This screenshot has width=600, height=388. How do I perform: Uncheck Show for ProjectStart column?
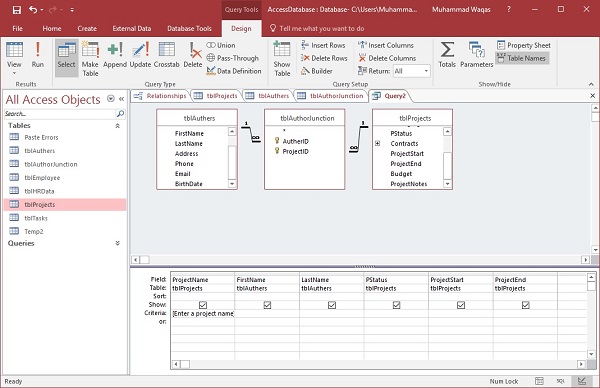click(x=461, y=305)
